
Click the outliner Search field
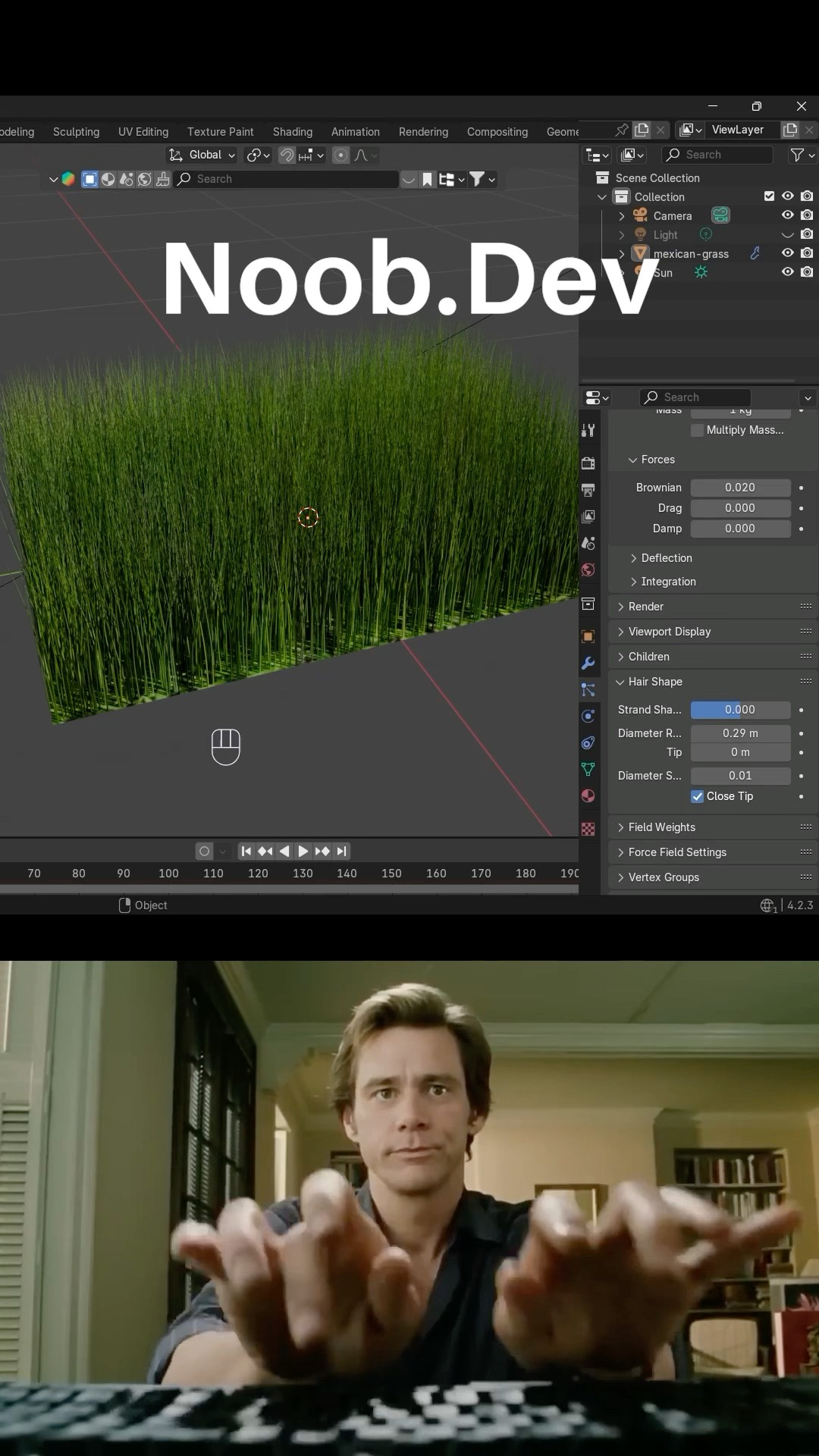[717, 155]
